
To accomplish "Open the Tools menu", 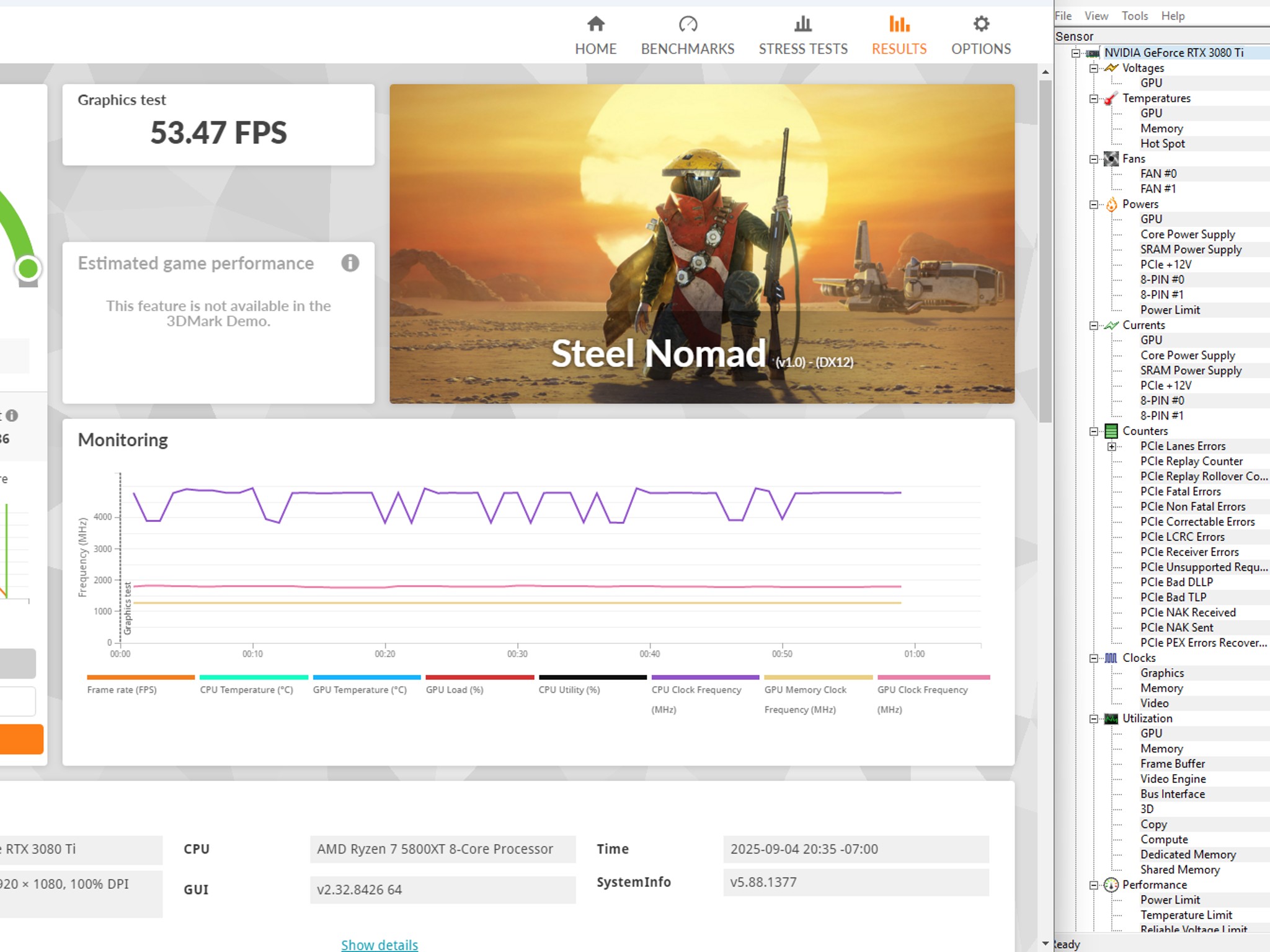I will pyautogui.click(x=1134, y=16).
